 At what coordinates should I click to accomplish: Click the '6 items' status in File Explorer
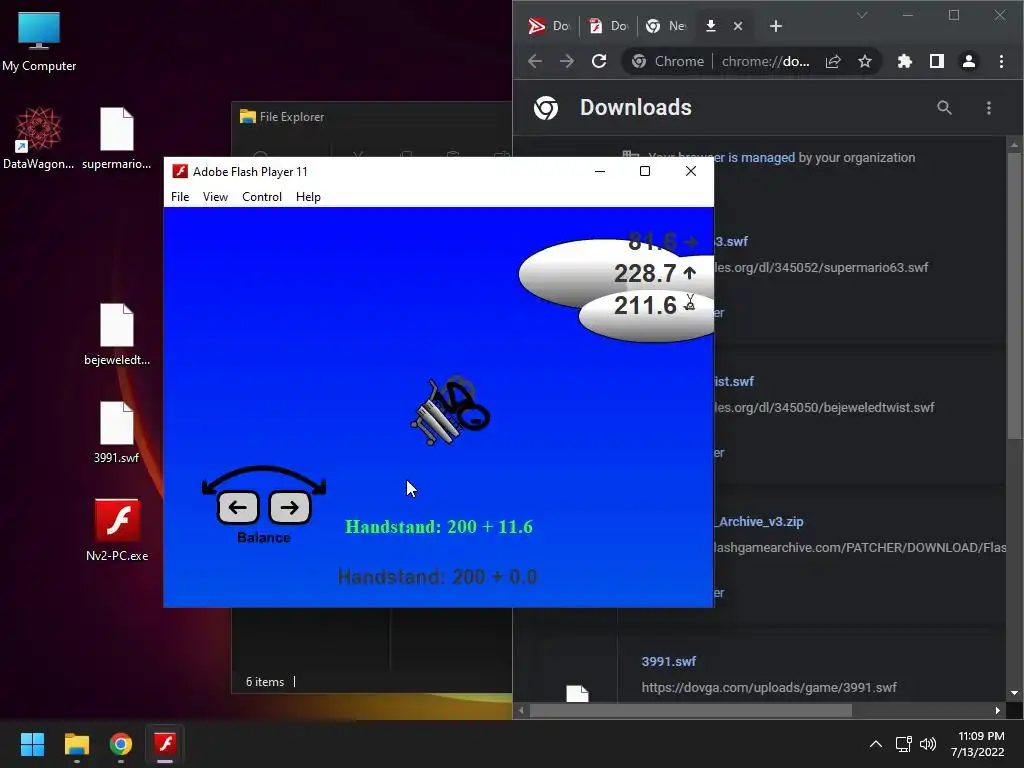click(264, 682)
